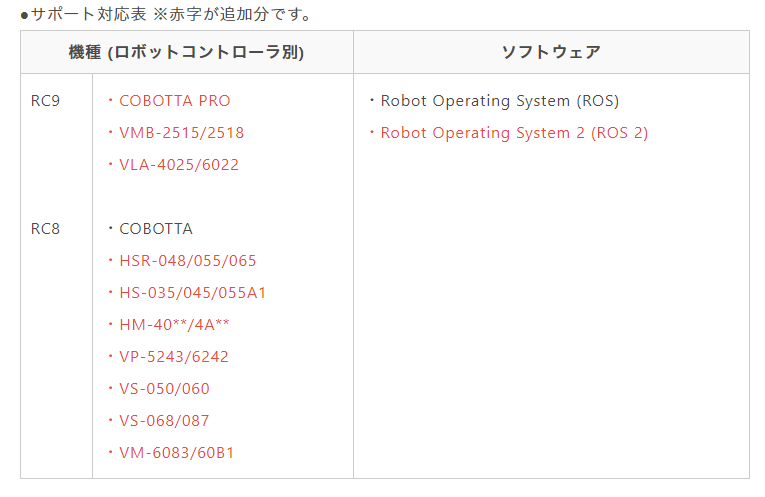Screen dimensions: 765x497
Task: Click the VS-050/060 model entry
Action: click(x=164, y=389)
